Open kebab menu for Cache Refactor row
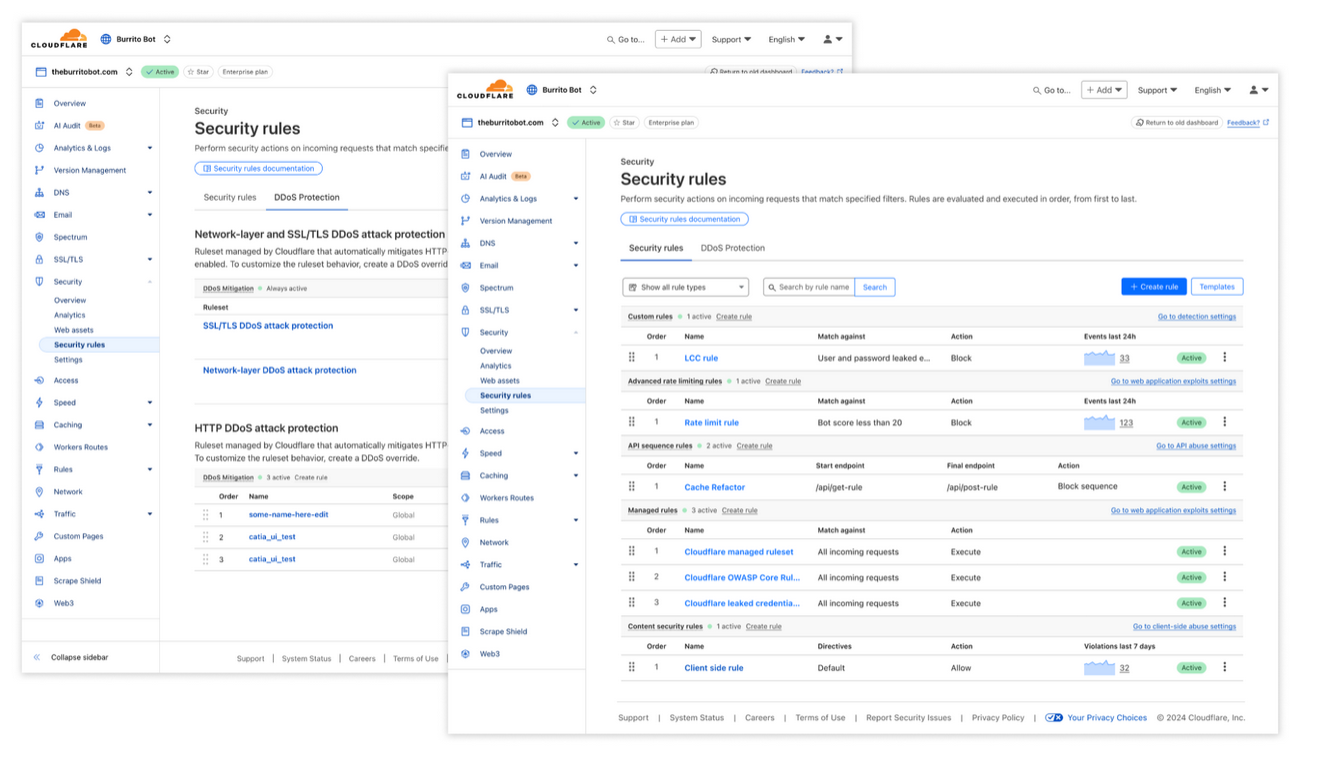 1224,487
